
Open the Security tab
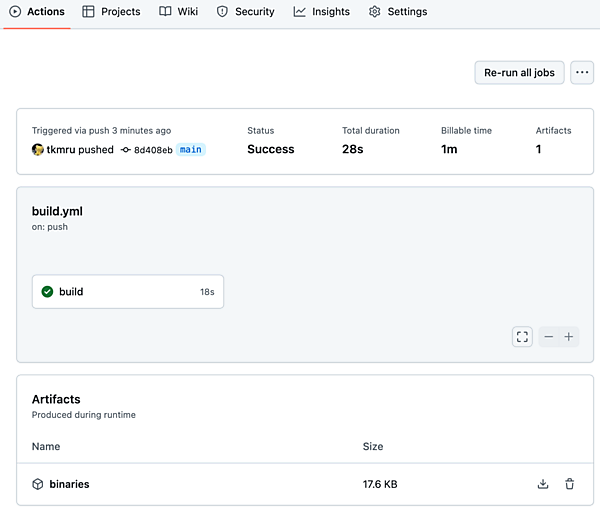pyautogui.click(x=246, y=12)
